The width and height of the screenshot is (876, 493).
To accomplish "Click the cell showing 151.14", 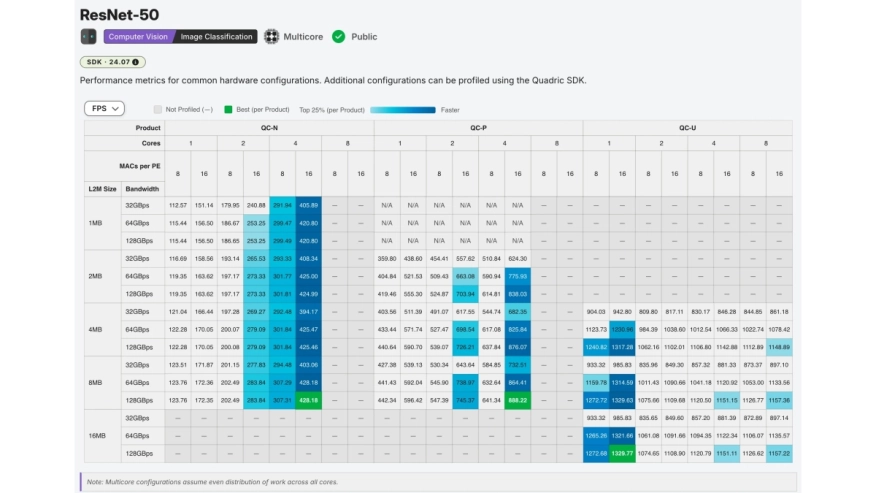I will [204, 205].
